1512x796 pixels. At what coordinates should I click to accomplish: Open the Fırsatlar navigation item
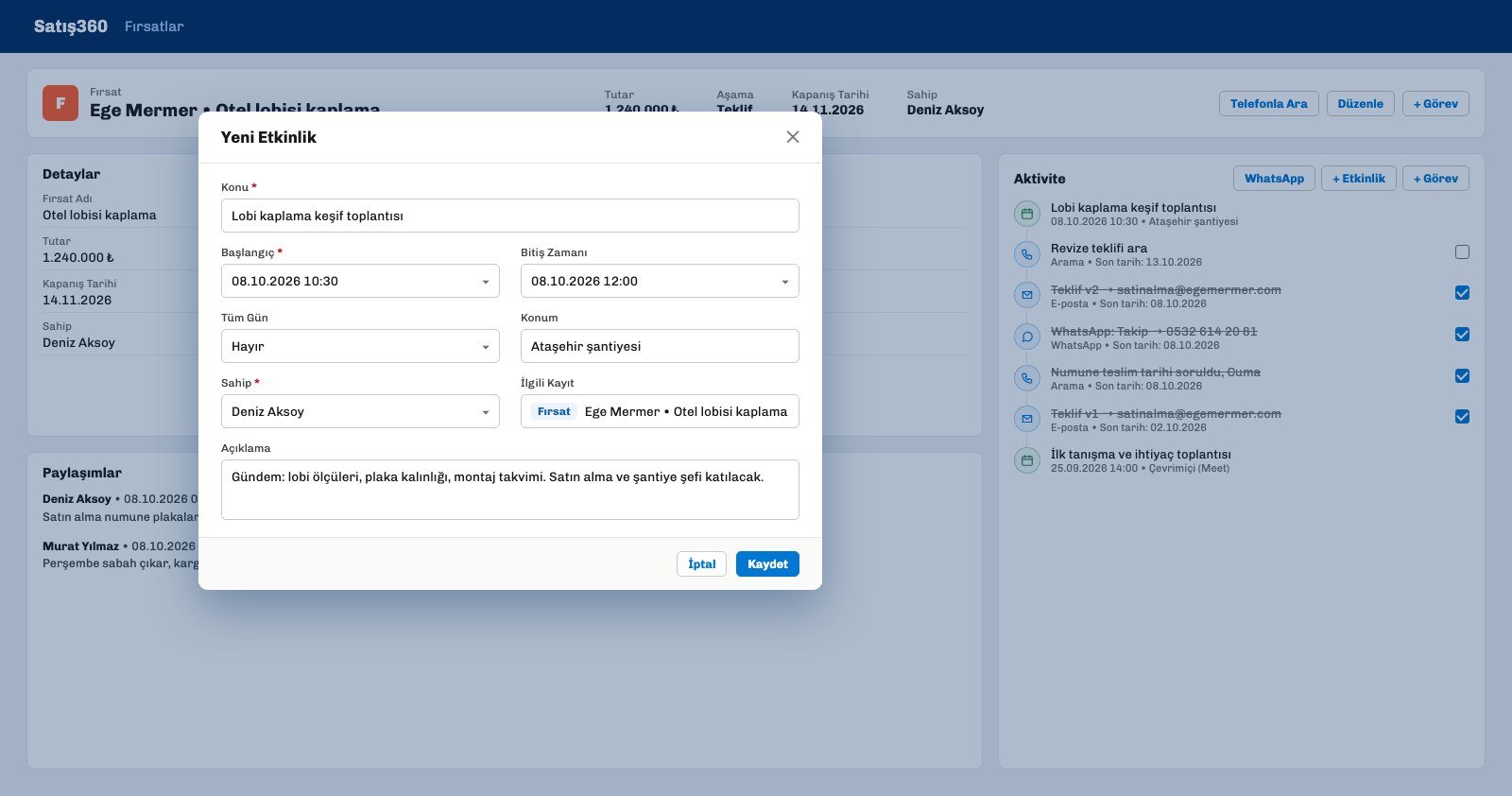(154, 26)
